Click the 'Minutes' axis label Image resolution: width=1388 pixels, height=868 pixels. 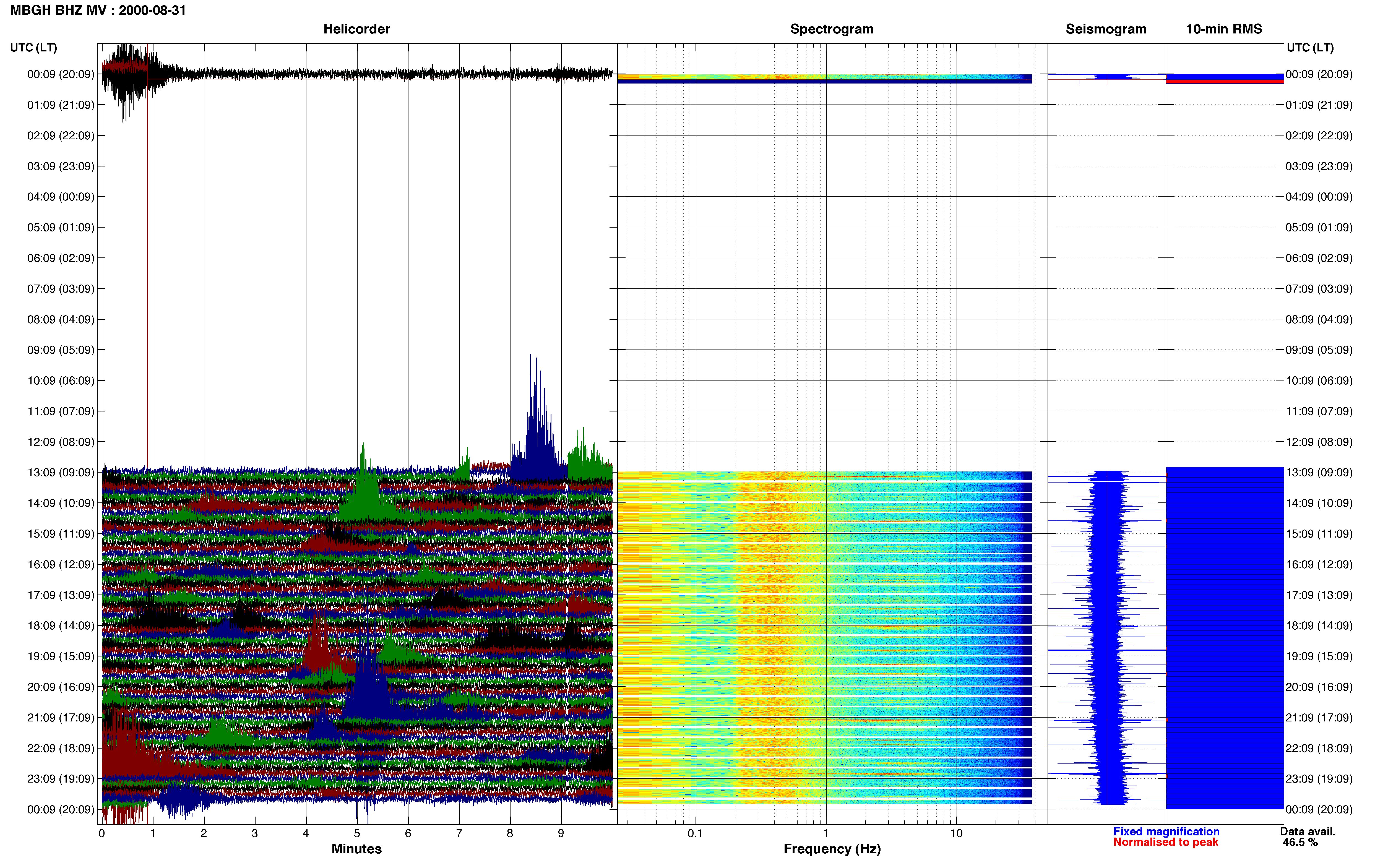[356, 848]
